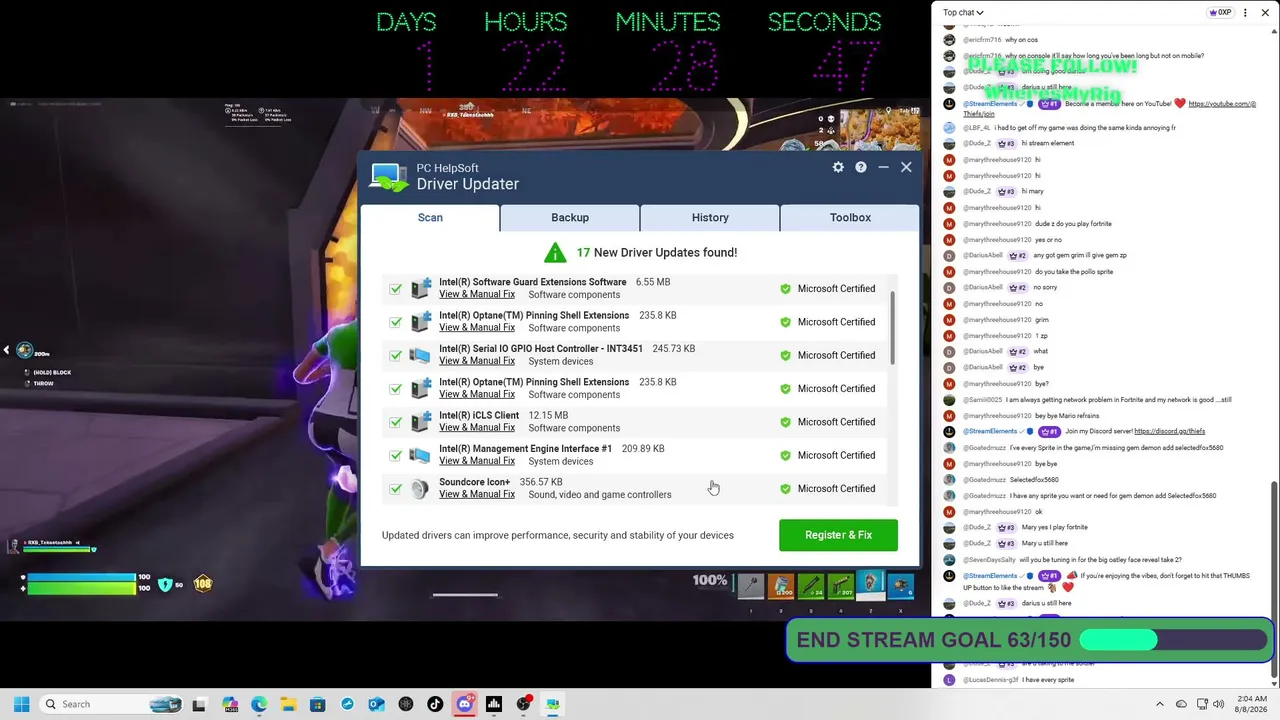Viewport: 1280px width, 720px height.
Task: Switch to Discord on the taskbar
Action: coord(464,704)
